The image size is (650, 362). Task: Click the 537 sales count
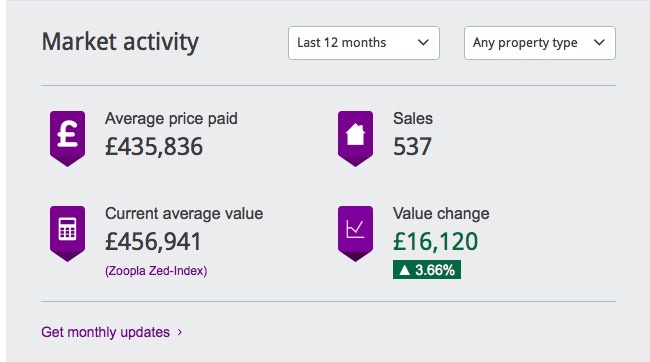click(x=412, y=146)
